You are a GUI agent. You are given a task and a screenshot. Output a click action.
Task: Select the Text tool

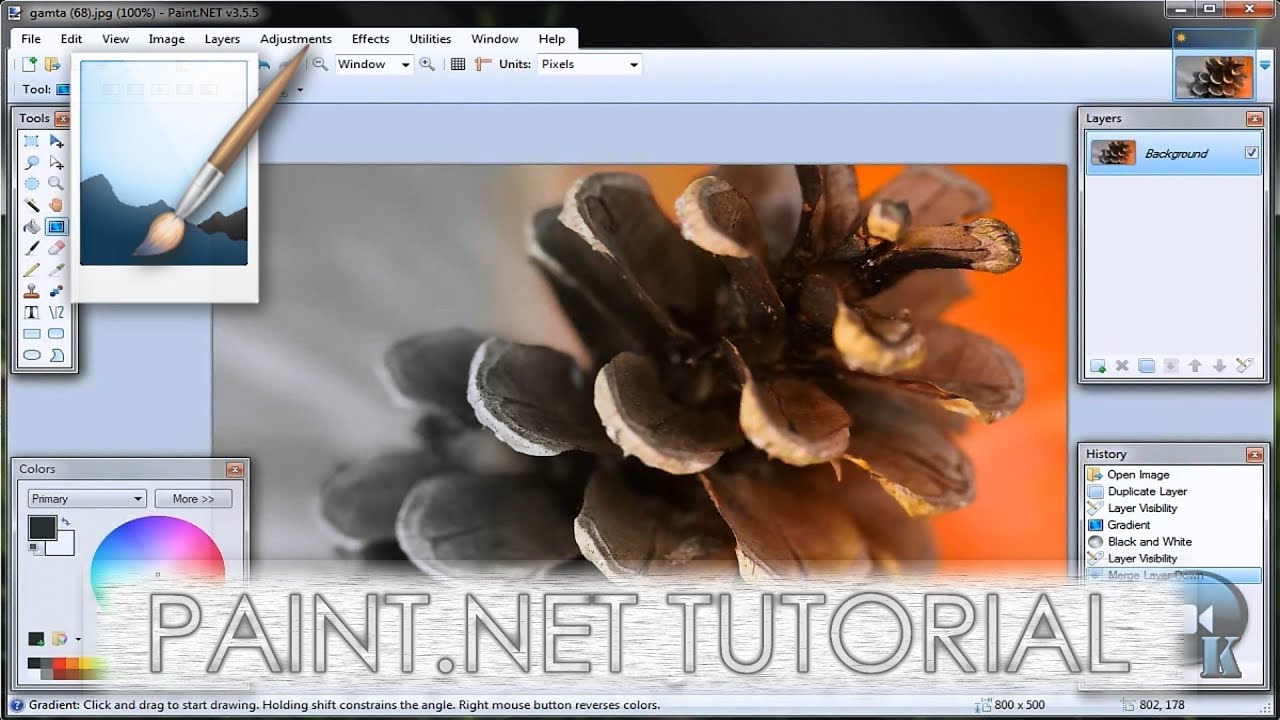31,312
